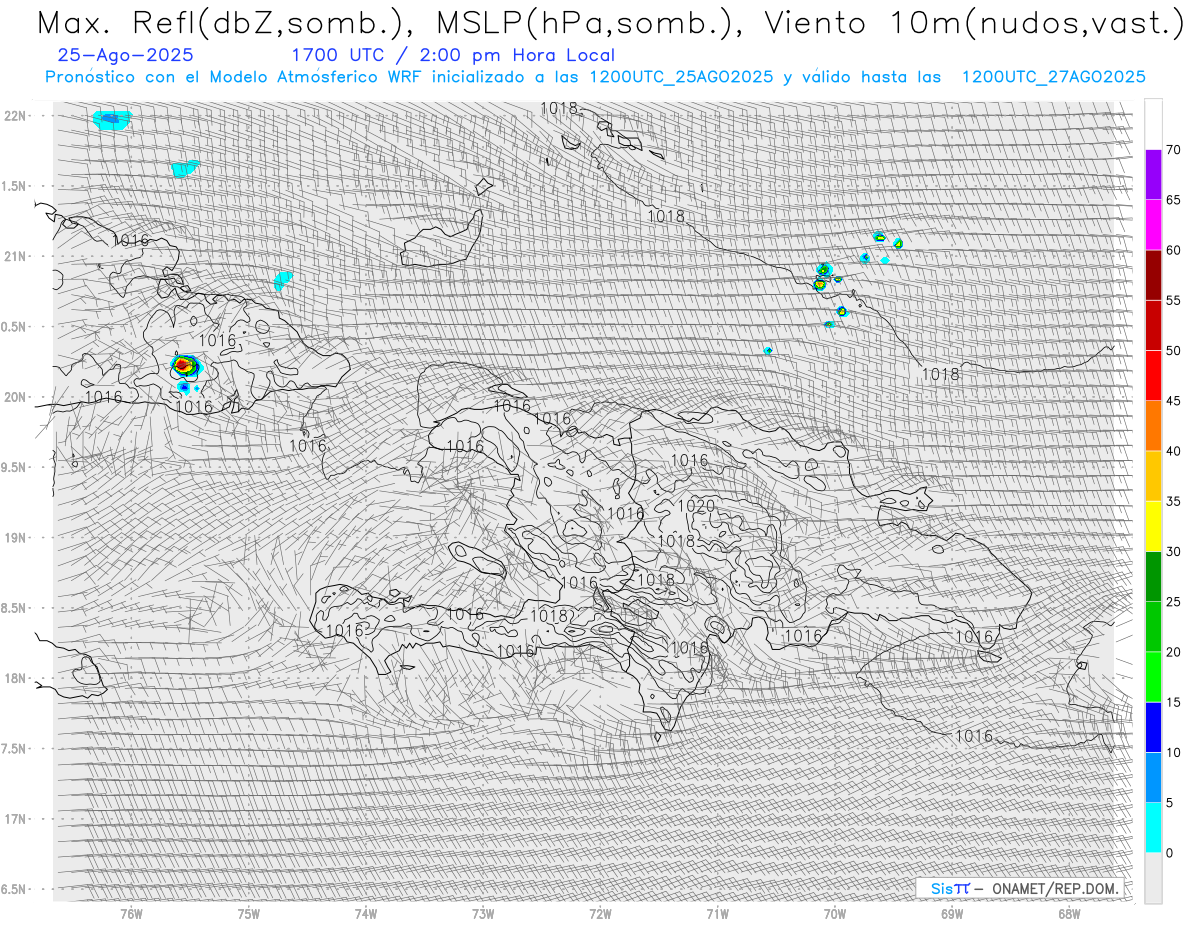Click the '69W' longitude axis label
The height and width of the screenshot is (927, 1200).
[x=952, y=914]
